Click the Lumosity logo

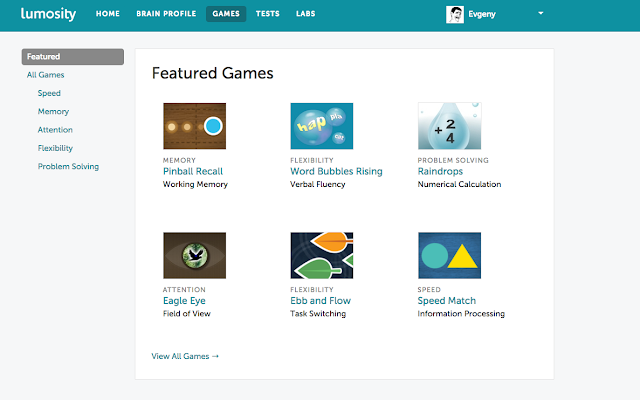(48, 14)
